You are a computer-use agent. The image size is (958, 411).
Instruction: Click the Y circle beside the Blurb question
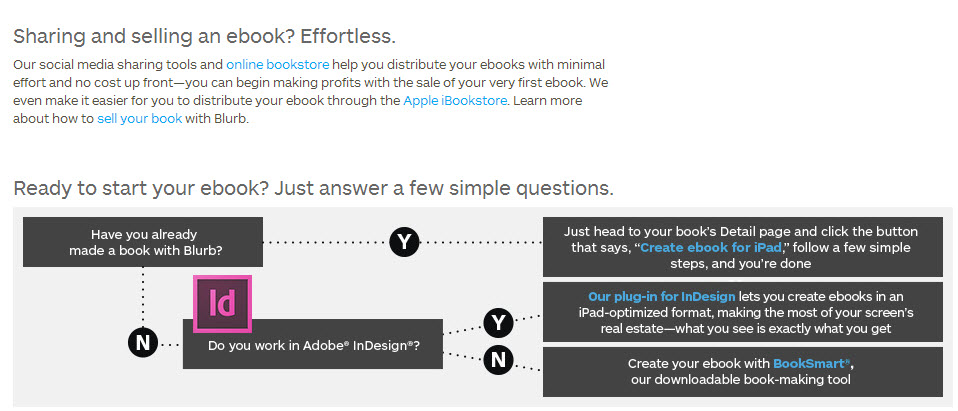(404, 241)
